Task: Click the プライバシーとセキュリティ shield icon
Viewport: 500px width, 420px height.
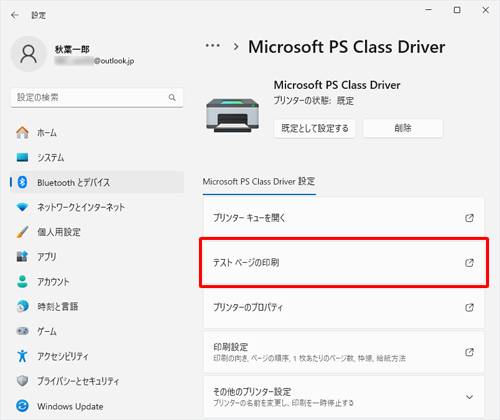Action: pyautogui.click(x=22, y=381)
